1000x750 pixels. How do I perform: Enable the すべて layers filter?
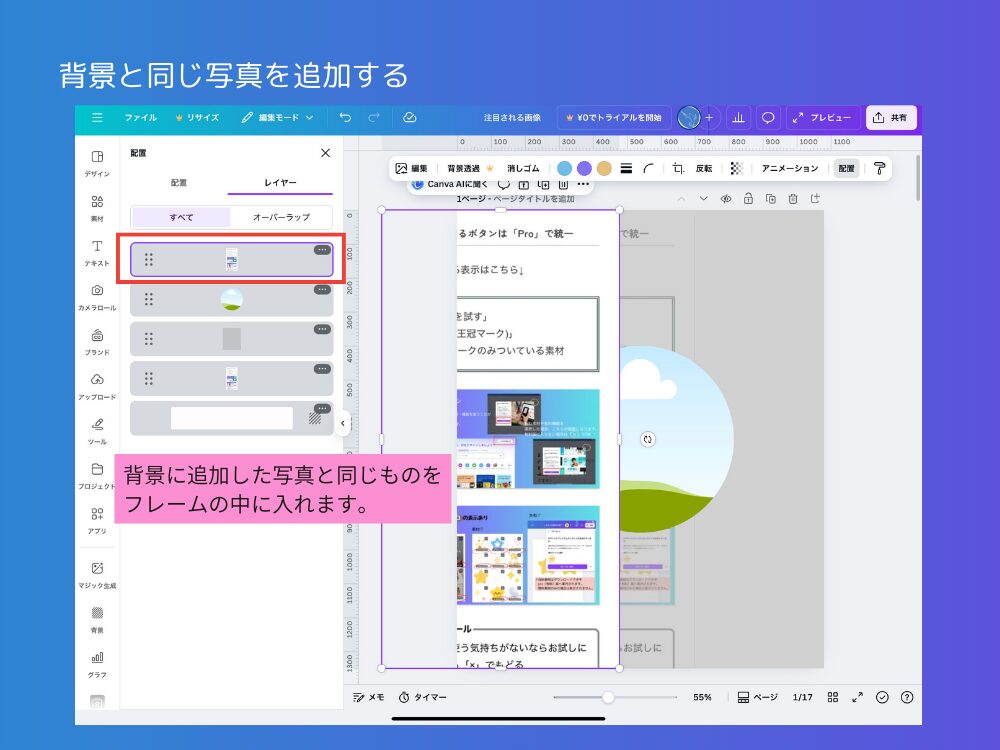point(183,216)
